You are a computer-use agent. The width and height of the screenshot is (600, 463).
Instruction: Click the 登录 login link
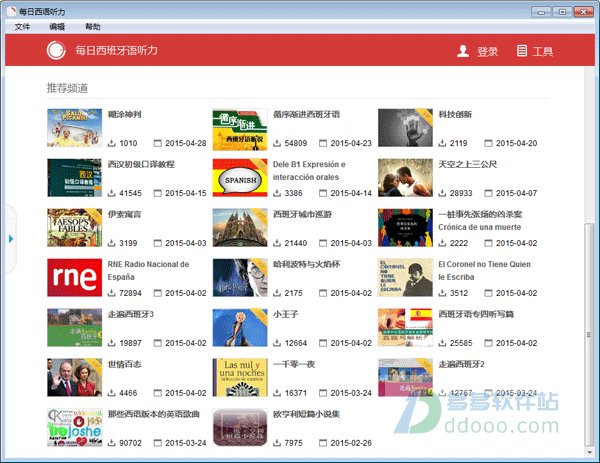point(488,51)
